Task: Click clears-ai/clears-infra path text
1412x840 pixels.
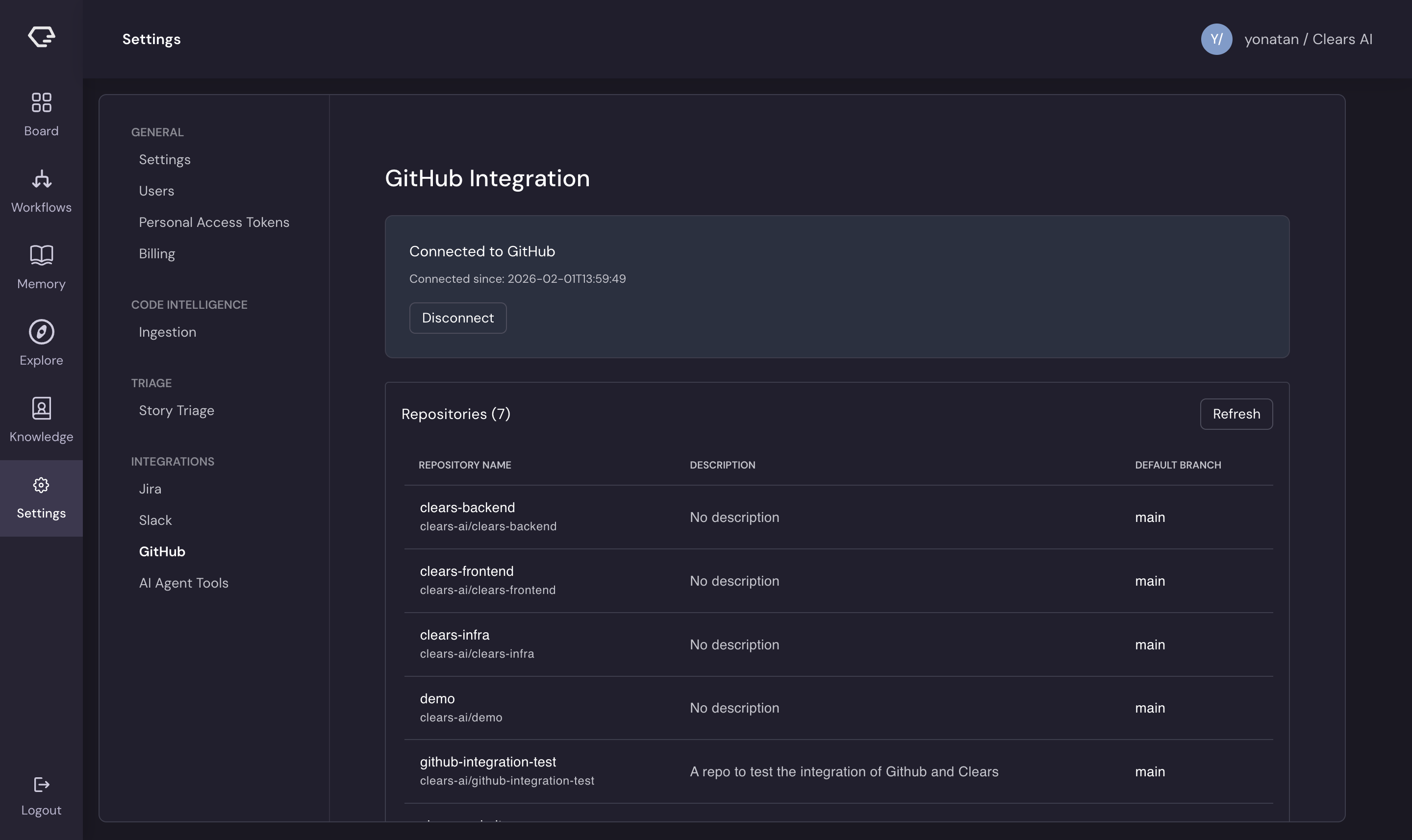Action: (x=477, y=654)
